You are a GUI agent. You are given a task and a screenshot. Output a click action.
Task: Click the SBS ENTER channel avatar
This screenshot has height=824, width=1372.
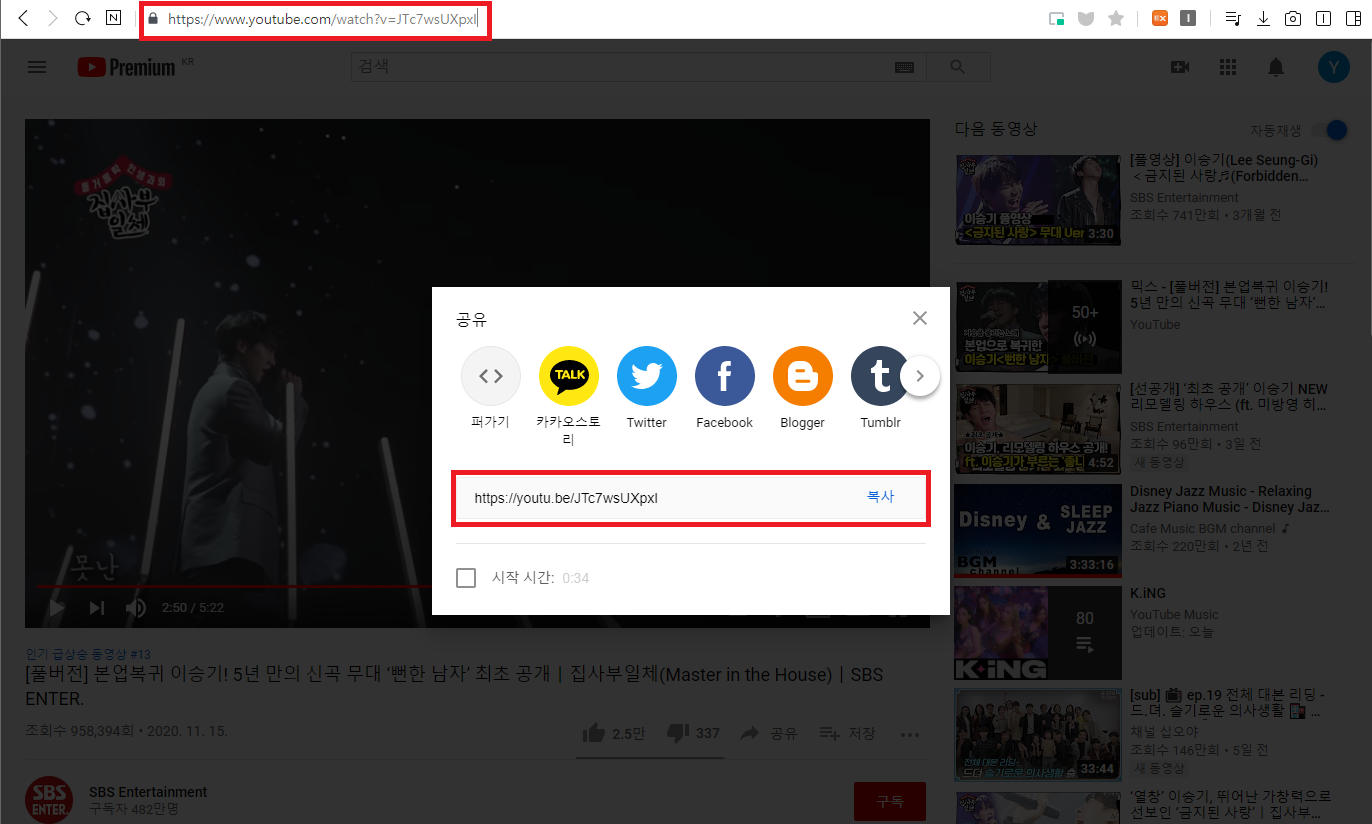pos(49,800)
